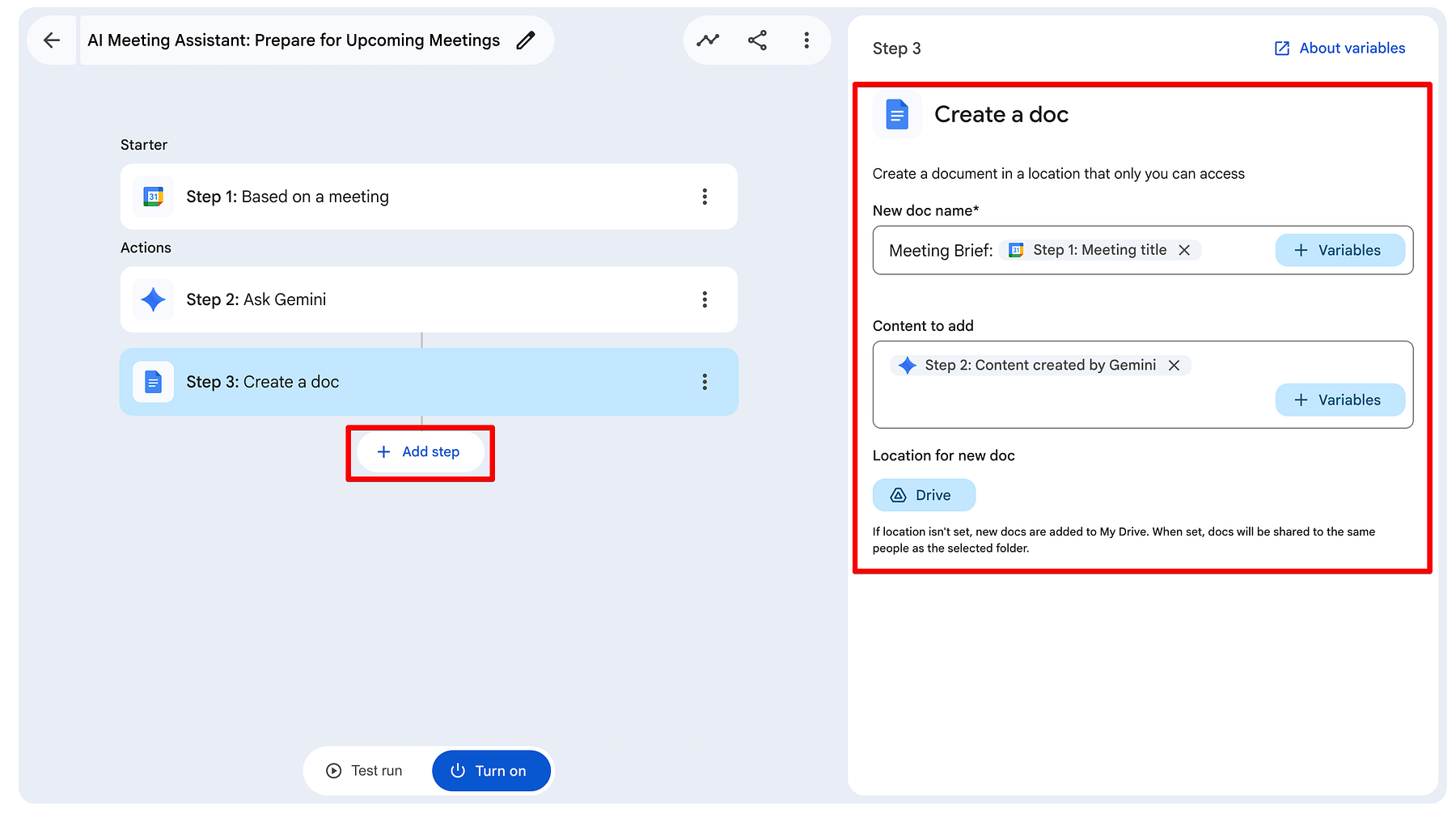Select the Step 2 Gemini sparkle icon
The image size is (1456, 813).
(153, 299)
